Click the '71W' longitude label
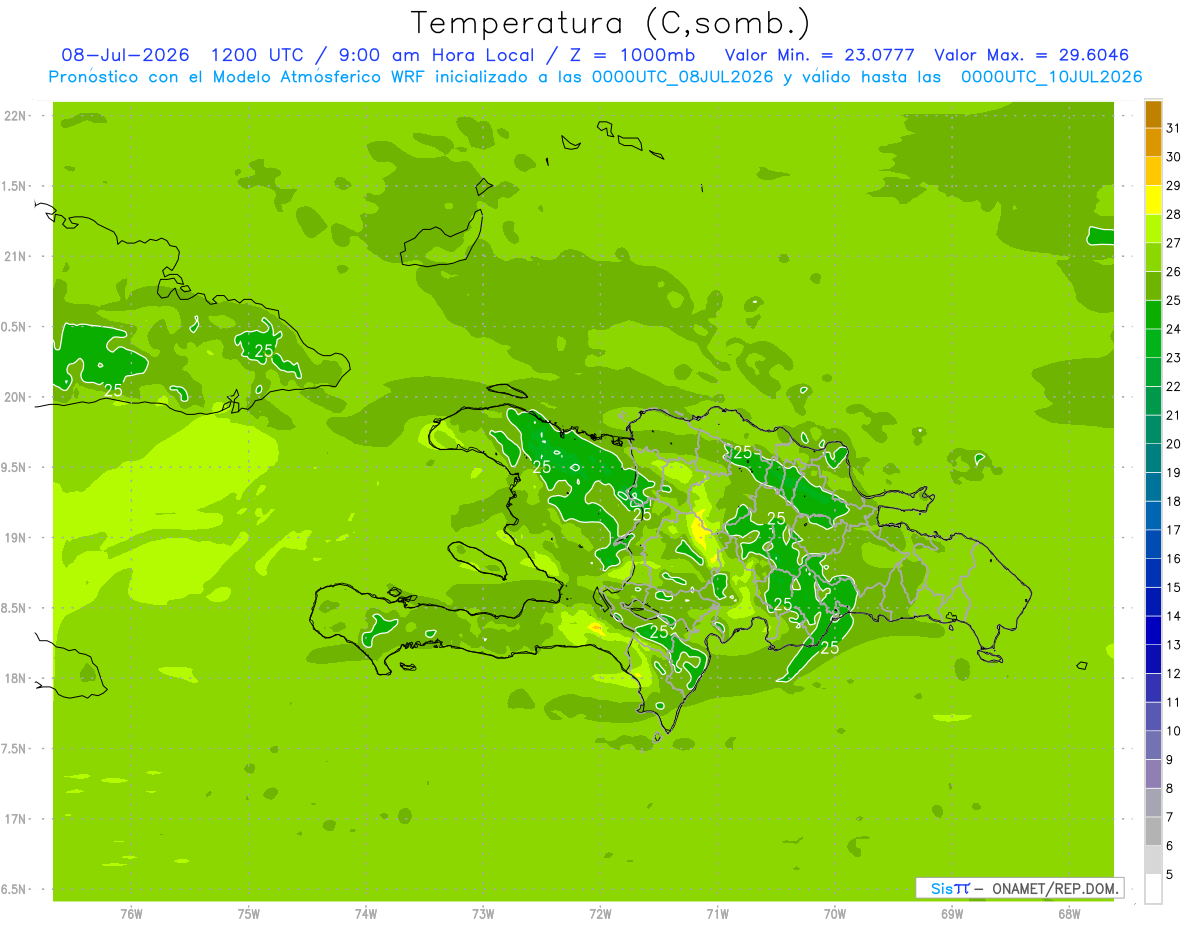The width and height of the screenshot is (1200, 927). point(717,914)
